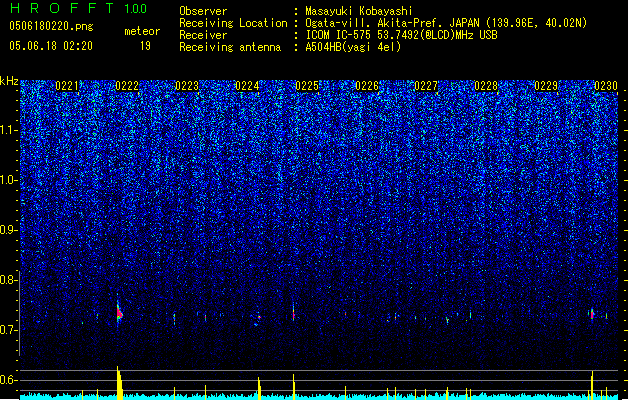Click the 0.8 kHz axis label

pos(9,280)
